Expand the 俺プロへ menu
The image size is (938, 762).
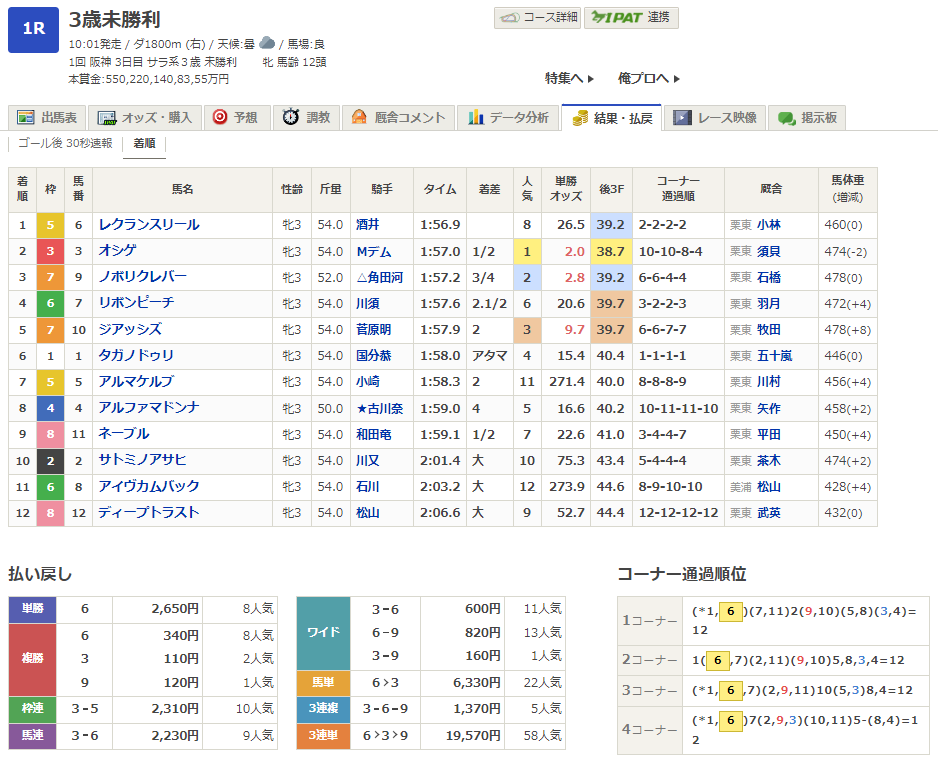(x=648, y=78)
